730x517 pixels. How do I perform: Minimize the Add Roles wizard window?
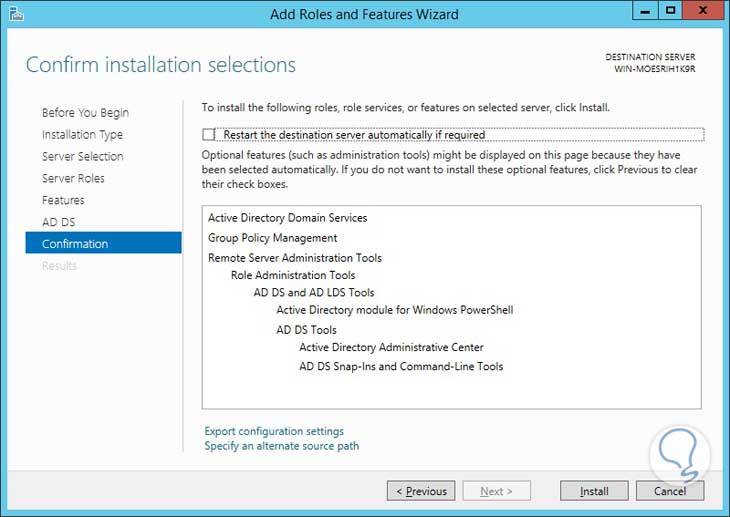pyautogui.click(x=644, y=11)
